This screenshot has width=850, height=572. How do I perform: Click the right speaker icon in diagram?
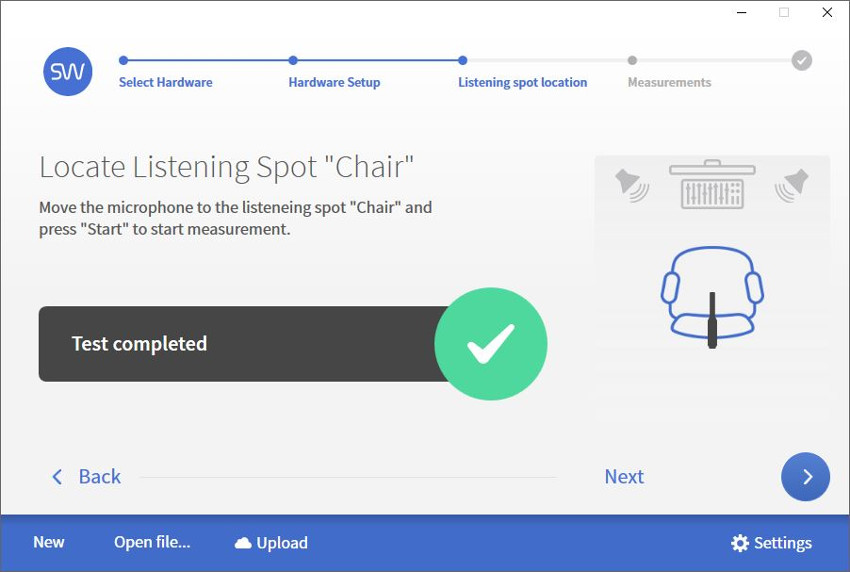tap(791, 185)
